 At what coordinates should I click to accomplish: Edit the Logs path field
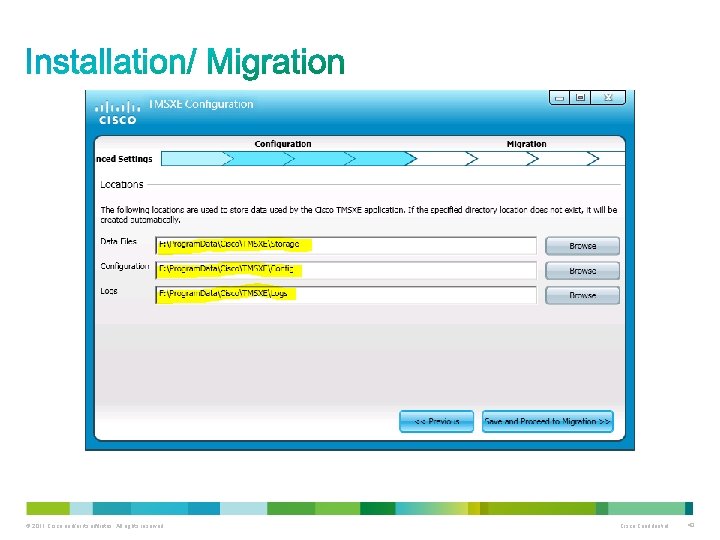point(346,295)
